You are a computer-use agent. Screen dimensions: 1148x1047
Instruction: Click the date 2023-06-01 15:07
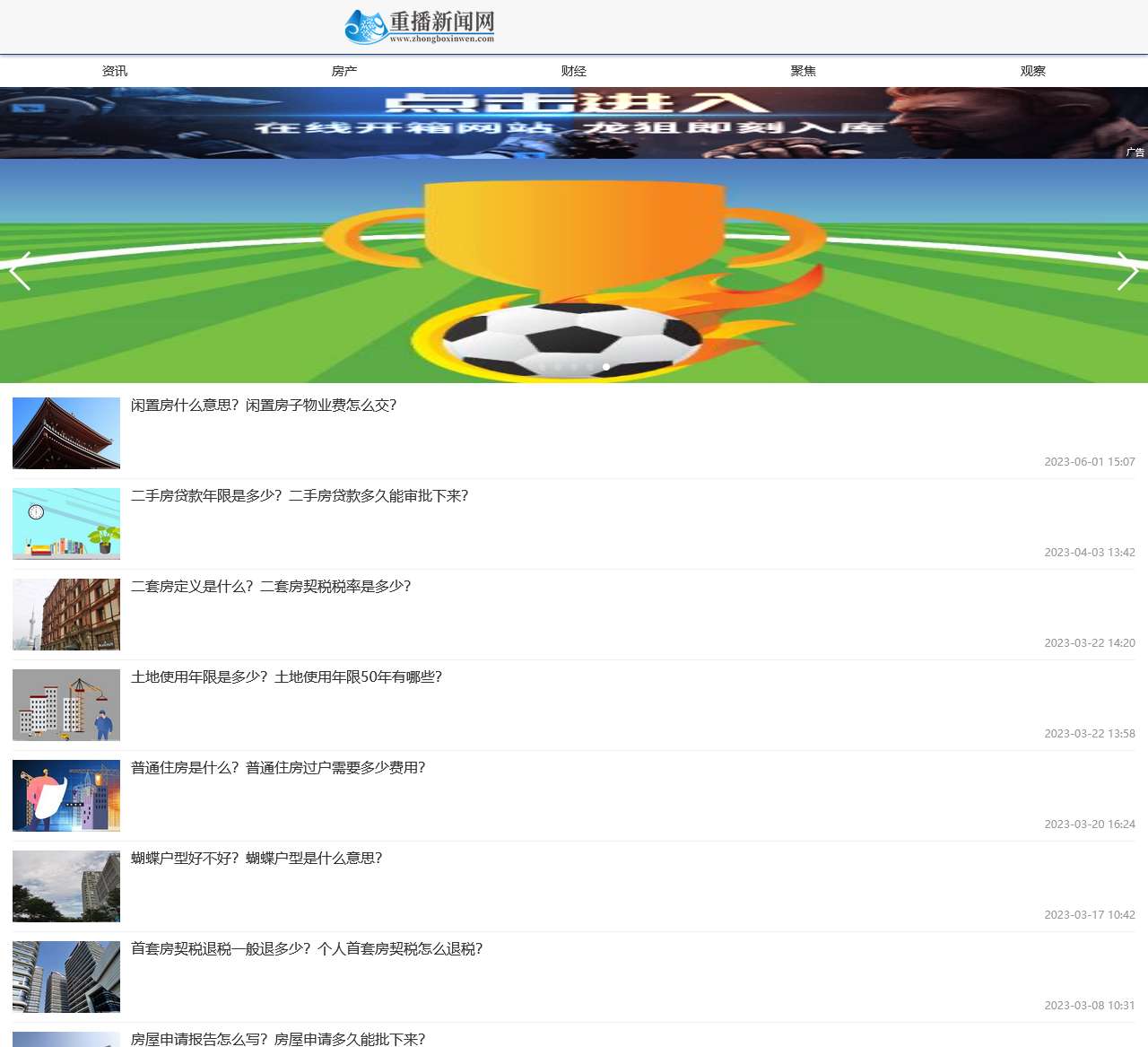(1090, 462)
